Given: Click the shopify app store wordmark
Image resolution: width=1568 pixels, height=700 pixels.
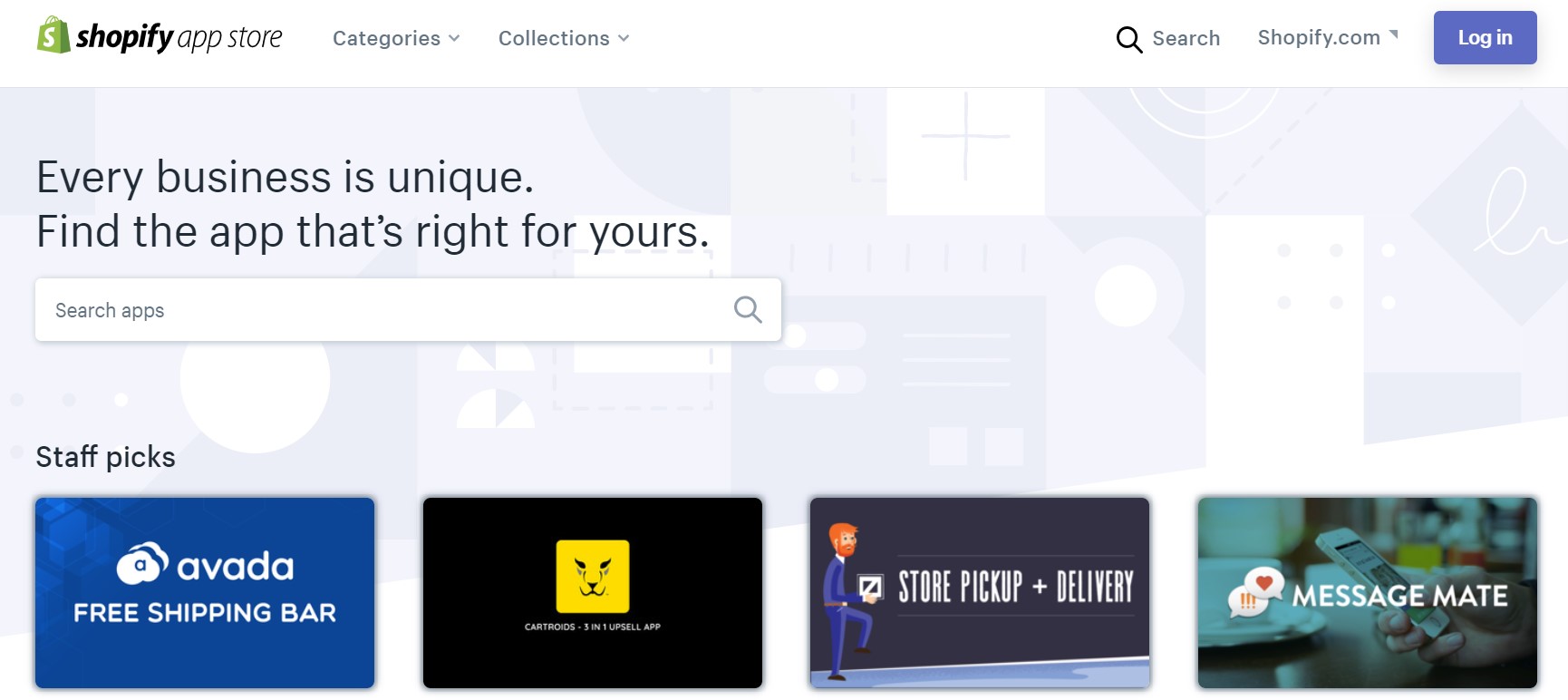Looking at the screenshot, I should [179, 37].
